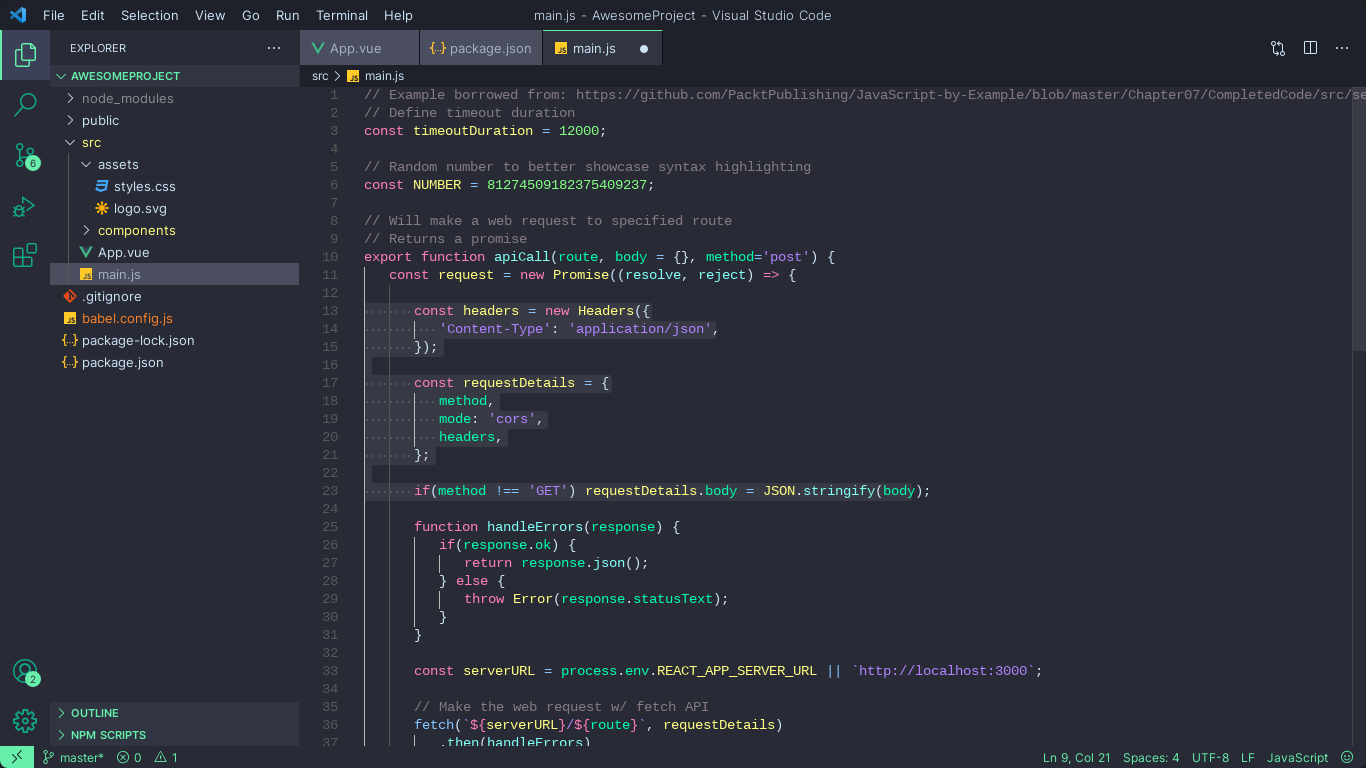This screenshot has height=768, width=1366.
Task: Open App.vue in the file explorer
Action: click(174, 252)
